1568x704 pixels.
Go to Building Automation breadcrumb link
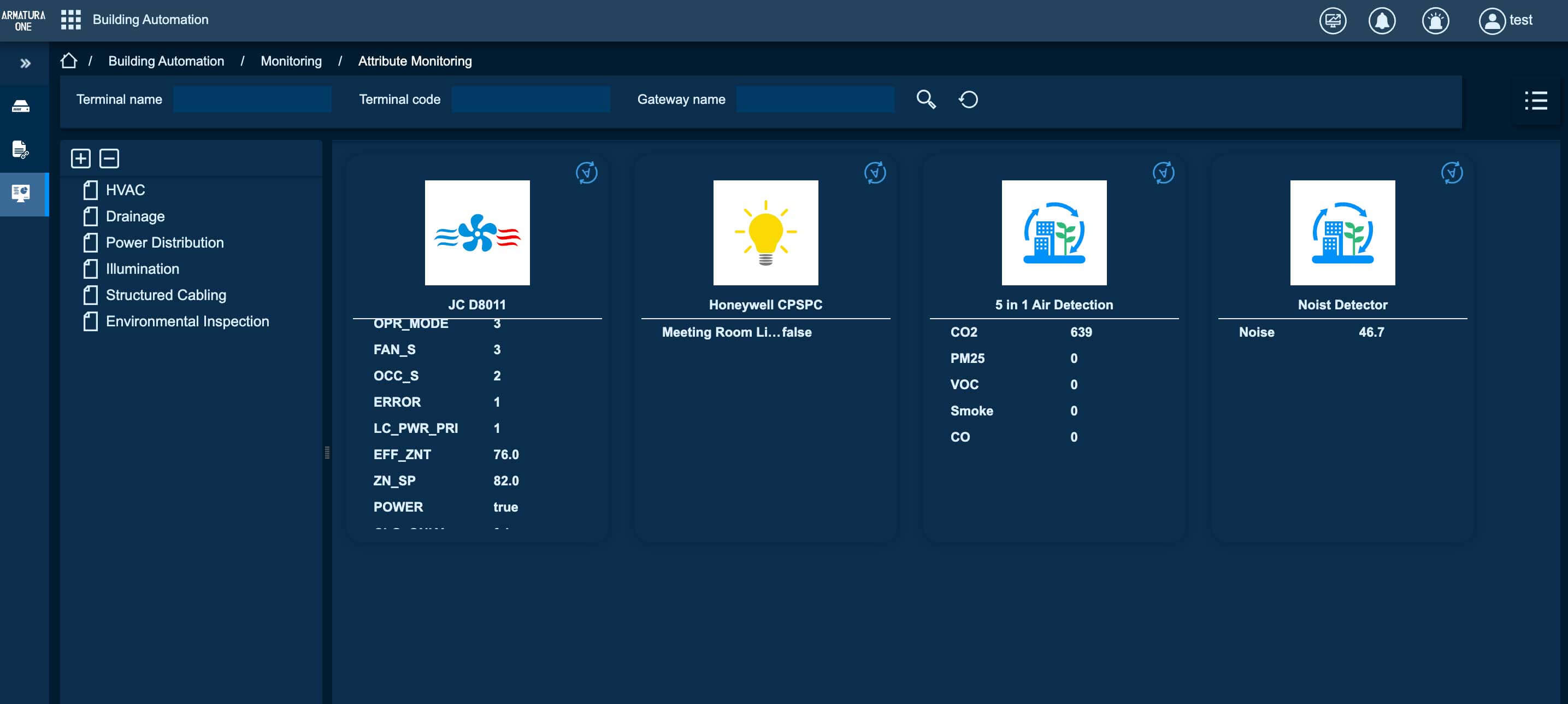point(166,61)
